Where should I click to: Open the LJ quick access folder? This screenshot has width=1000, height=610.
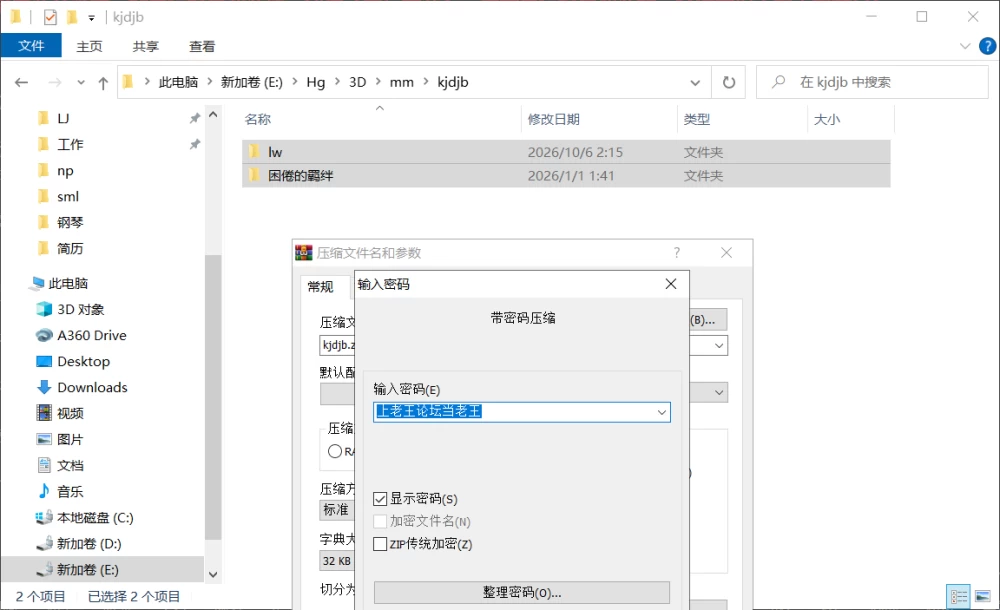63,119
